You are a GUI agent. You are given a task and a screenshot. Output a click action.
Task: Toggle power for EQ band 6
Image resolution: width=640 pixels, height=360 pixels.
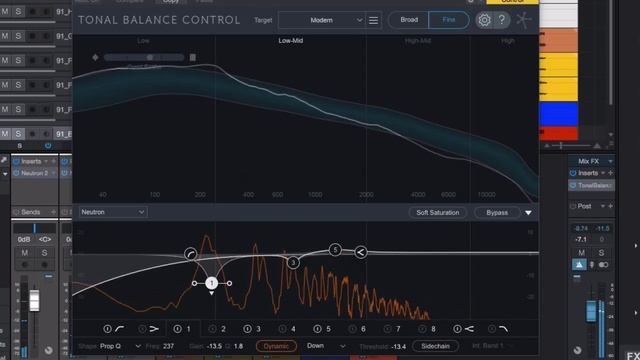[x=352, y=329]
